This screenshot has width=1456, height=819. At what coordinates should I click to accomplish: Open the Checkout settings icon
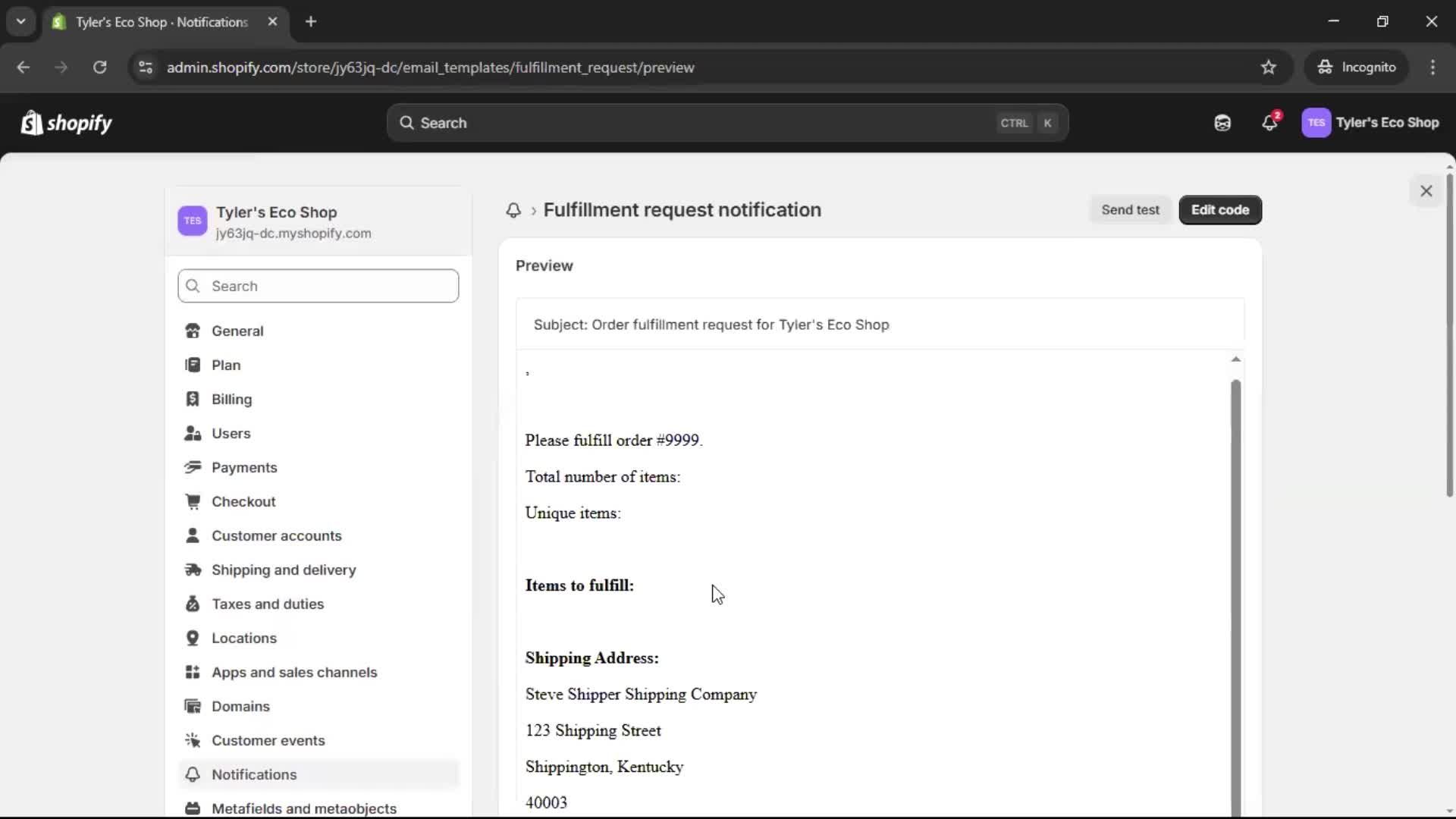coord(193,501)
